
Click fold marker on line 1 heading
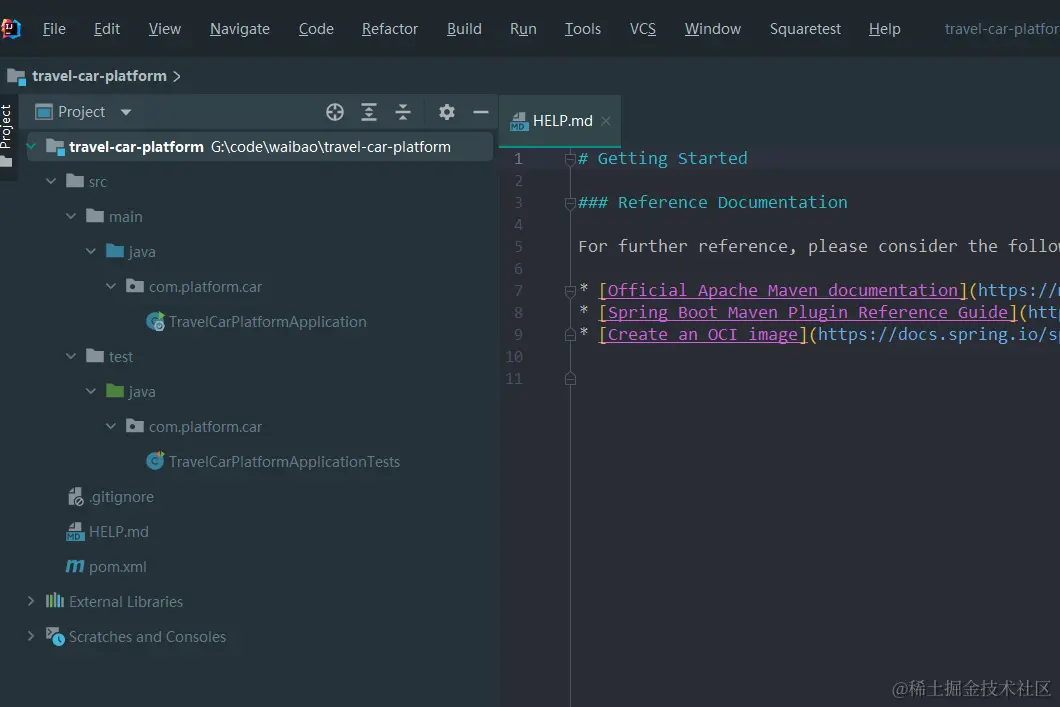click(x=570, y=160)
